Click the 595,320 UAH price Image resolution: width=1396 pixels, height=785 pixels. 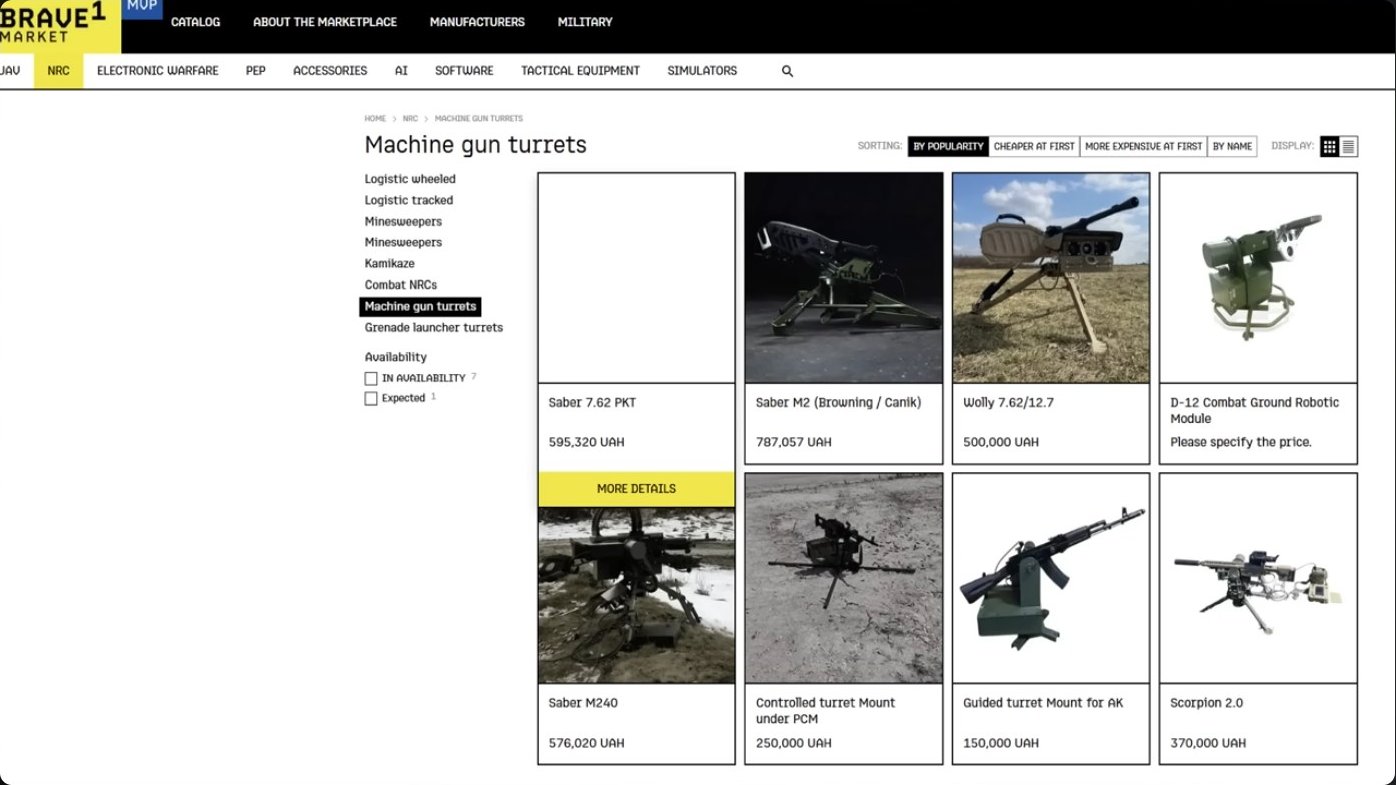(x=587, y=442)
